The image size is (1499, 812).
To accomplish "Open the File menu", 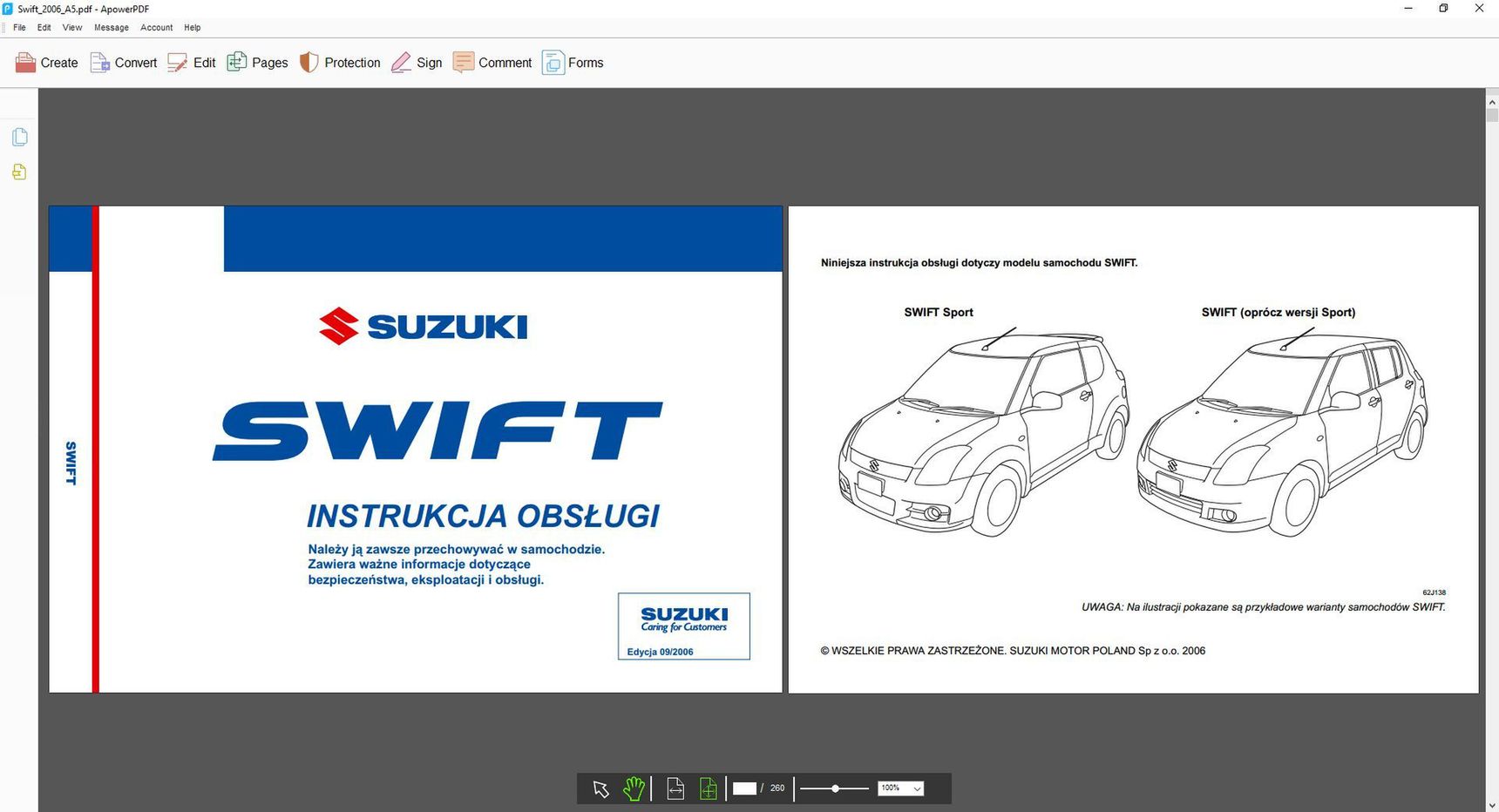I will (x=19, y=28).
